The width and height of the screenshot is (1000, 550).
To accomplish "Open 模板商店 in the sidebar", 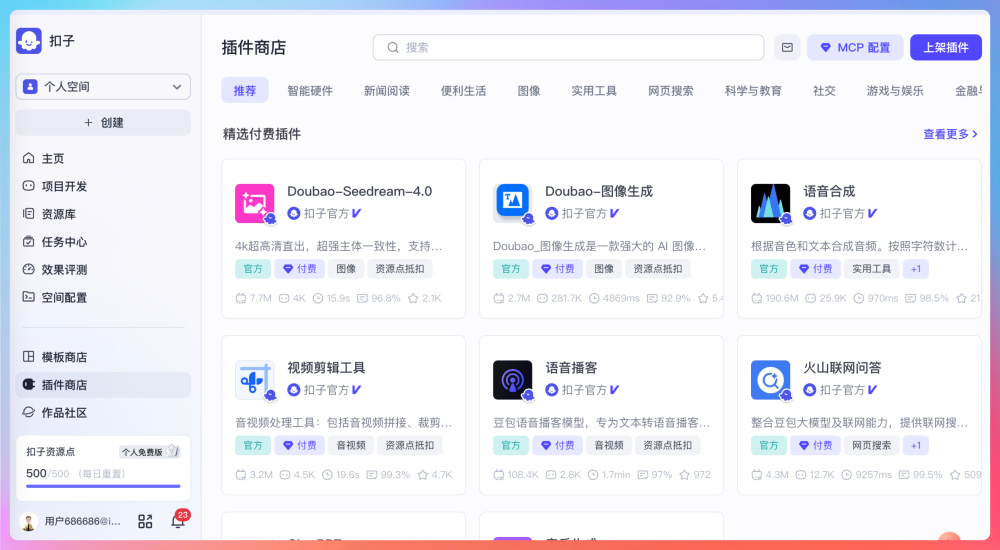I will [x=64, y=357].
